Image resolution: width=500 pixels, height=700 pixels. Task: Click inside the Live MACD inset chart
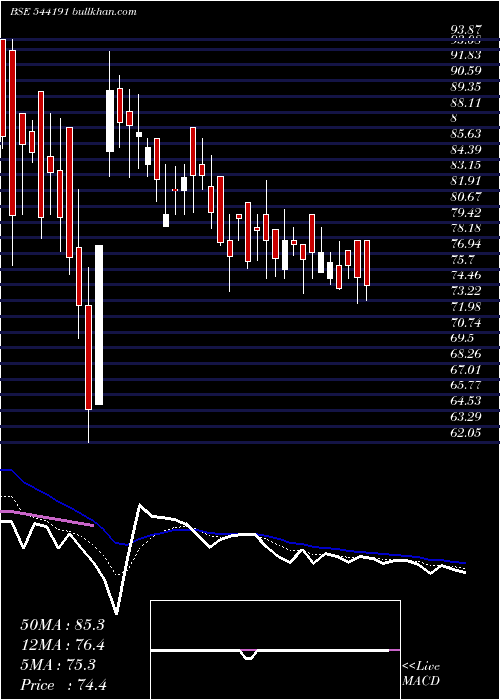point(275,650)
